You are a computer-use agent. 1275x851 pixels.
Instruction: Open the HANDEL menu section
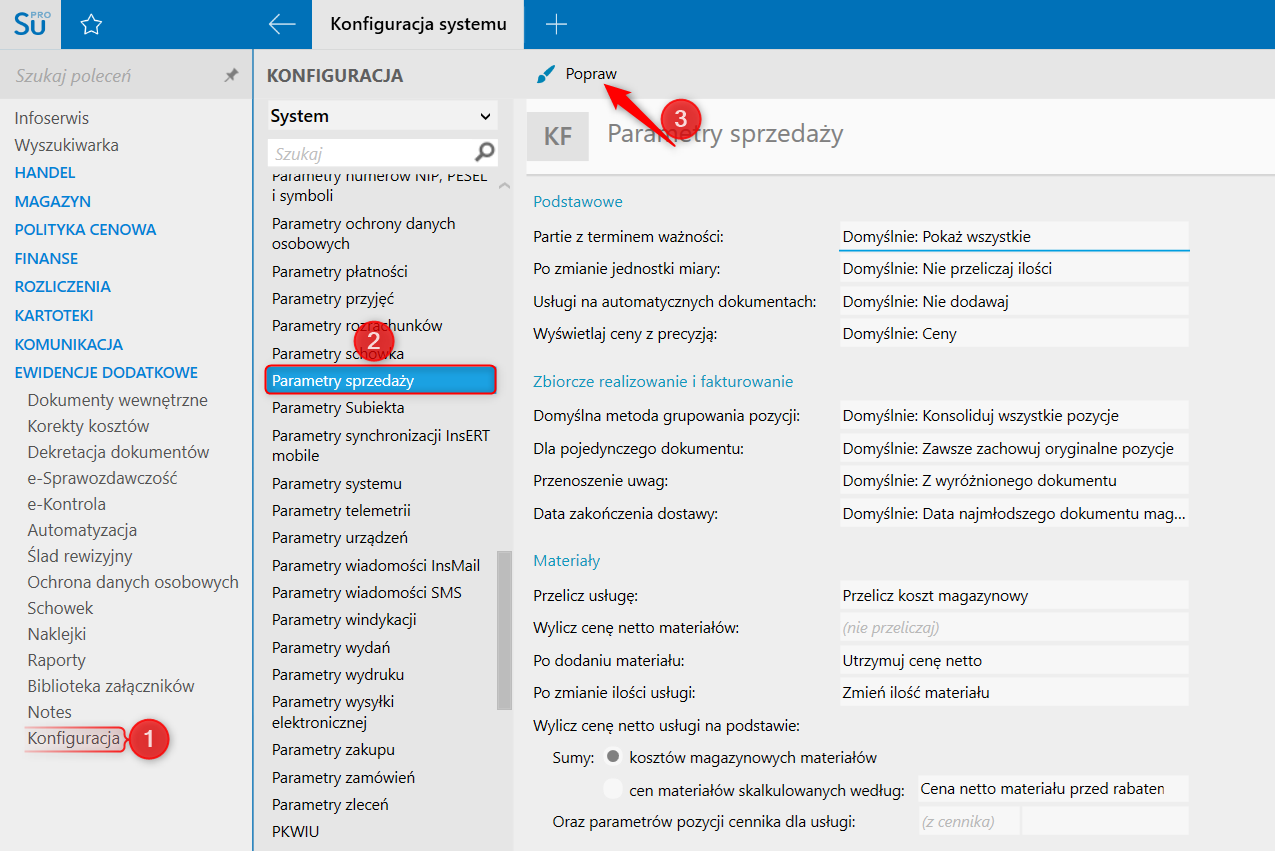point(45,172)
